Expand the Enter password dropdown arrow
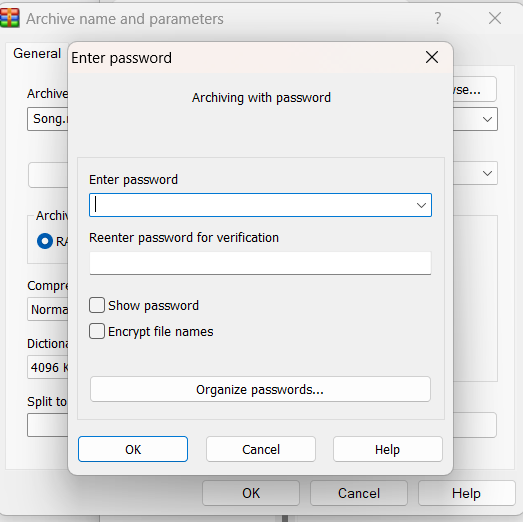The image size is (523, 522). coord(421,205)
